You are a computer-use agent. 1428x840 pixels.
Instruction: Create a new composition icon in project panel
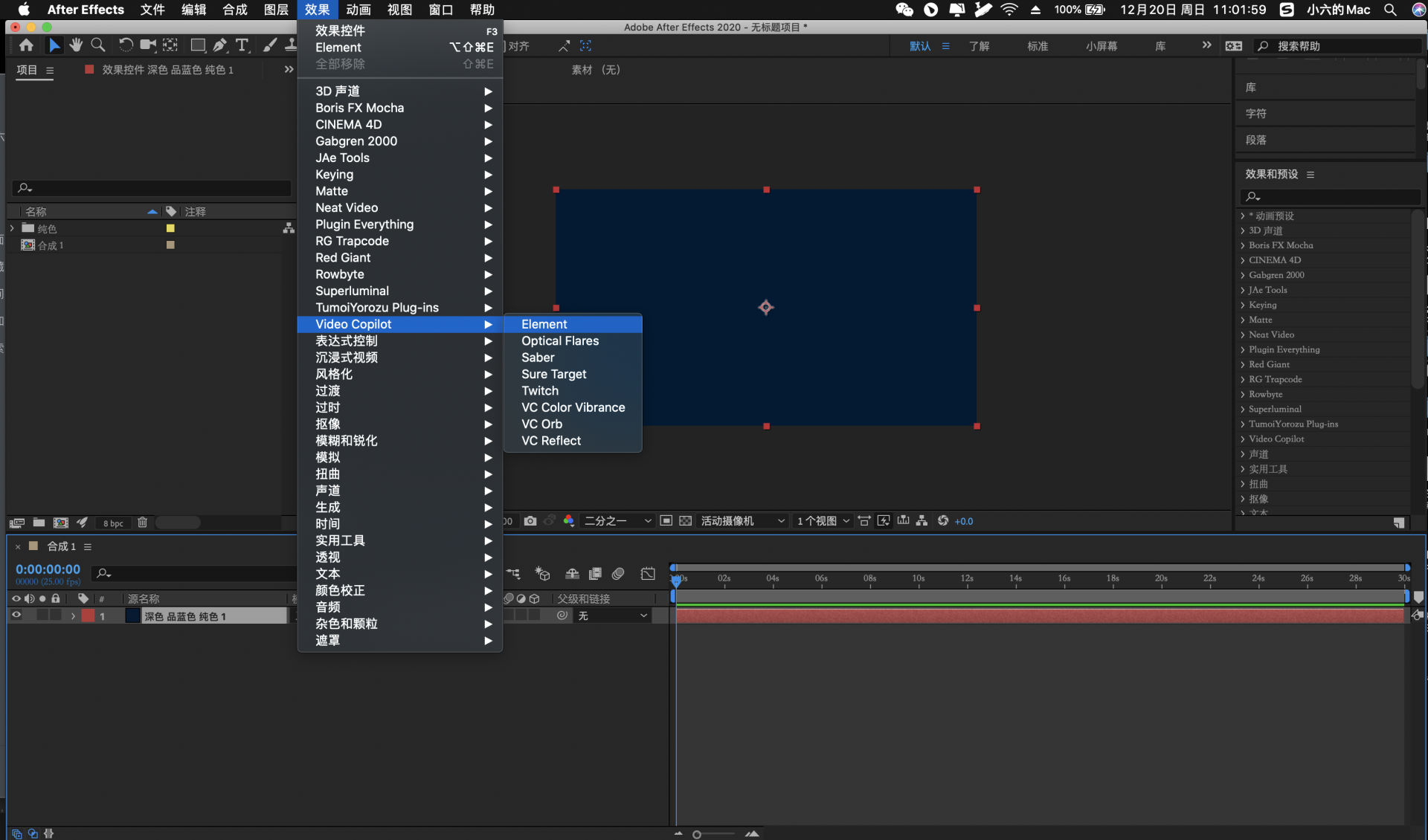[x=61, y=523]
